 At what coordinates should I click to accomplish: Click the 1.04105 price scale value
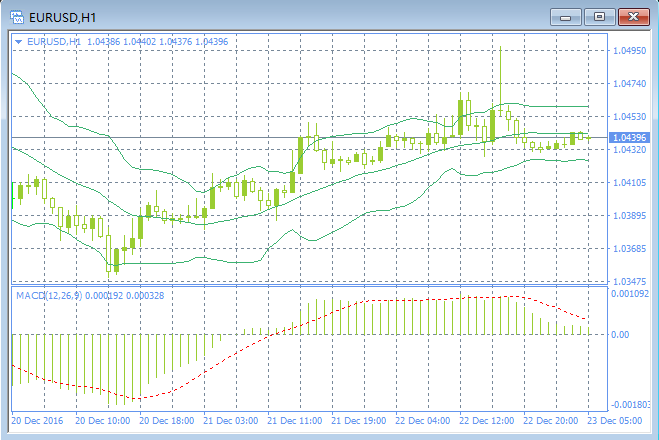[629, 182]
